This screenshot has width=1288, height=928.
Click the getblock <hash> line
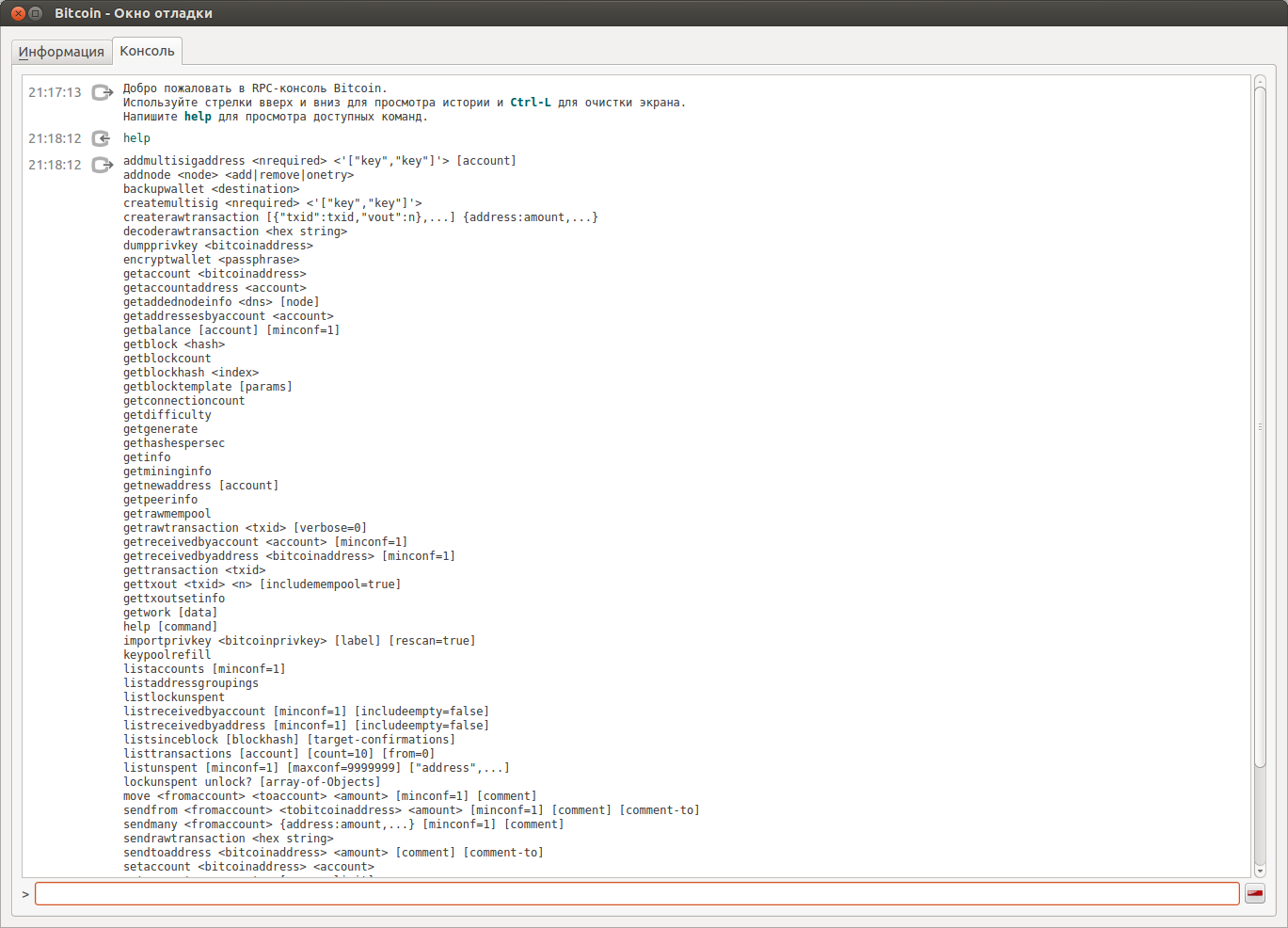[x=174, y=344]
